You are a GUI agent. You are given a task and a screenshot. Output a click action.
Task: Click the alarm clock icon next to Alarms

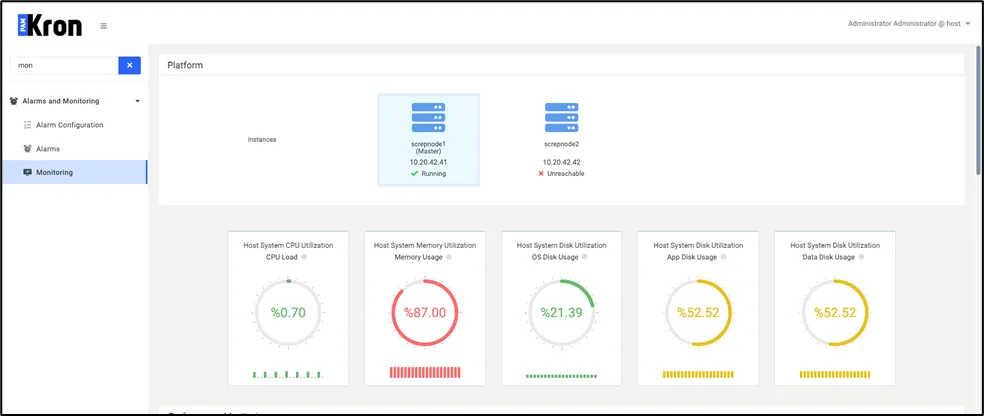(x=28, y=149)
